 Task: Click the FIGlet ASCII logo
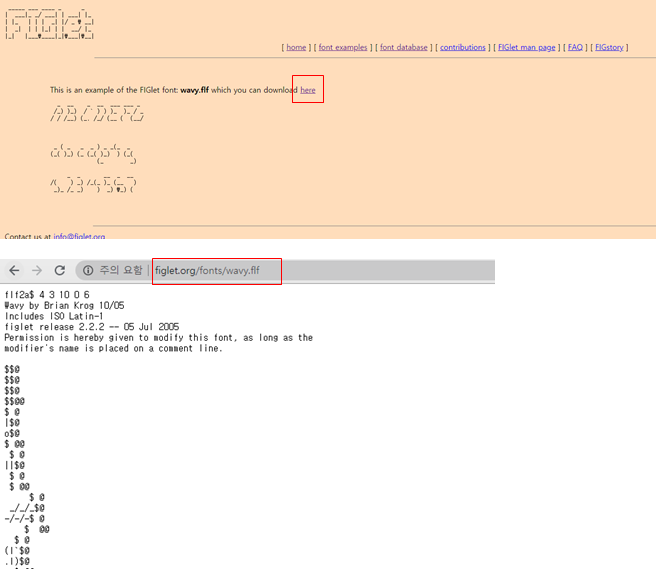49,23
